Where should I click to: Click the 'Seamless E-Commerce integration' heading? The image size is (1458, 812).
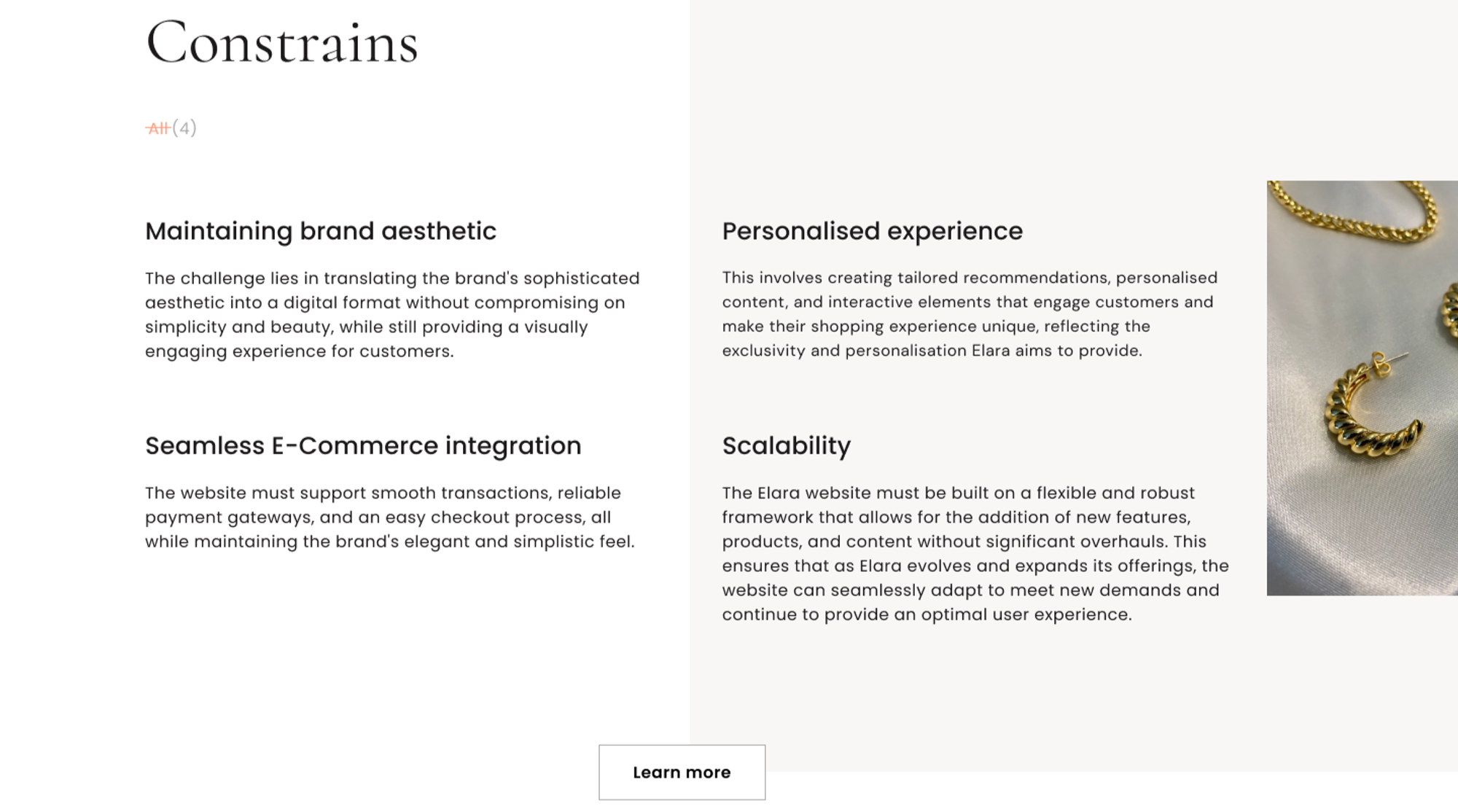pyautogui.click(x=363, y=445)
